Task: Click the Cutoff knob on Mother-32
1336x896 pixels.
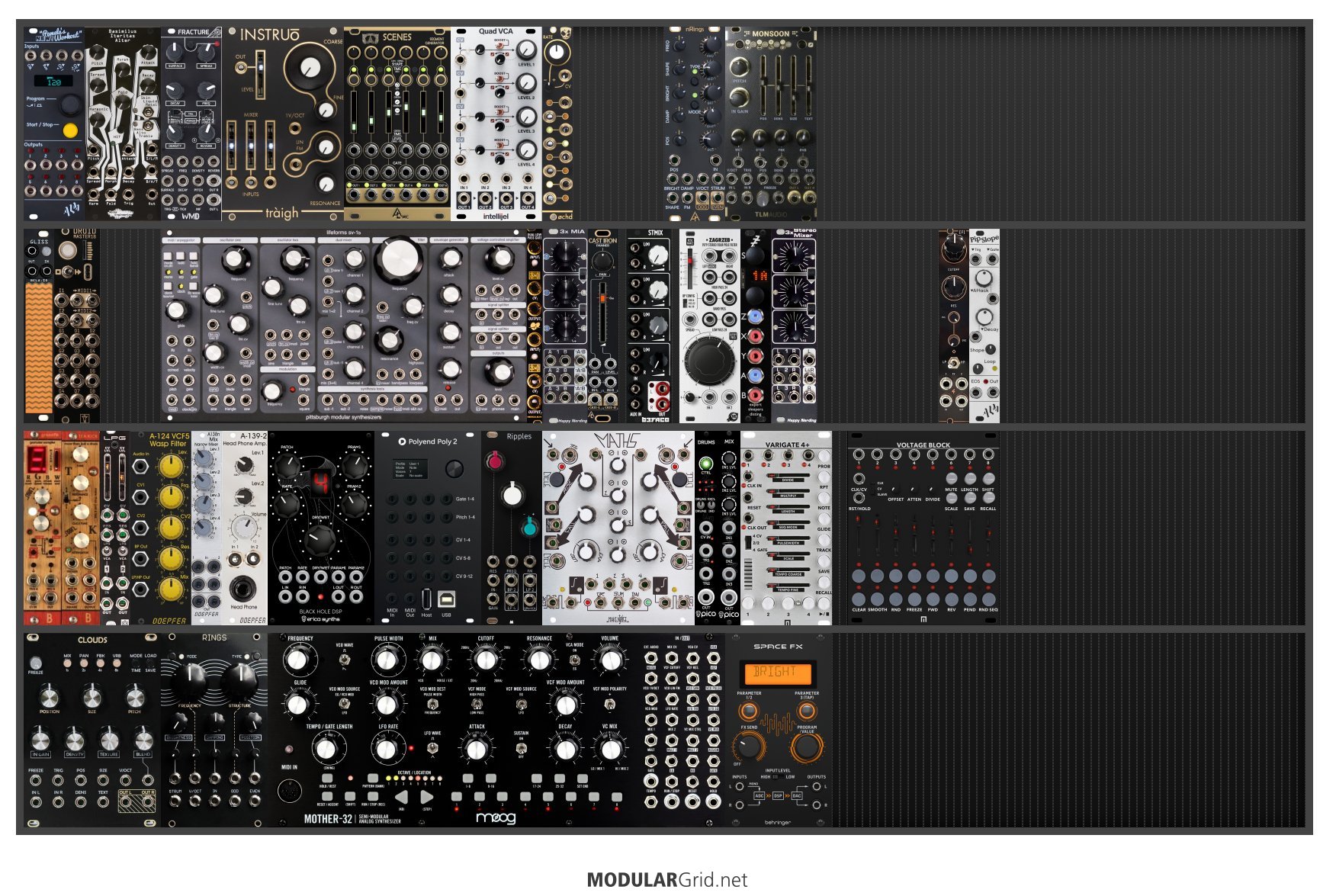Action: pos(486,660)
